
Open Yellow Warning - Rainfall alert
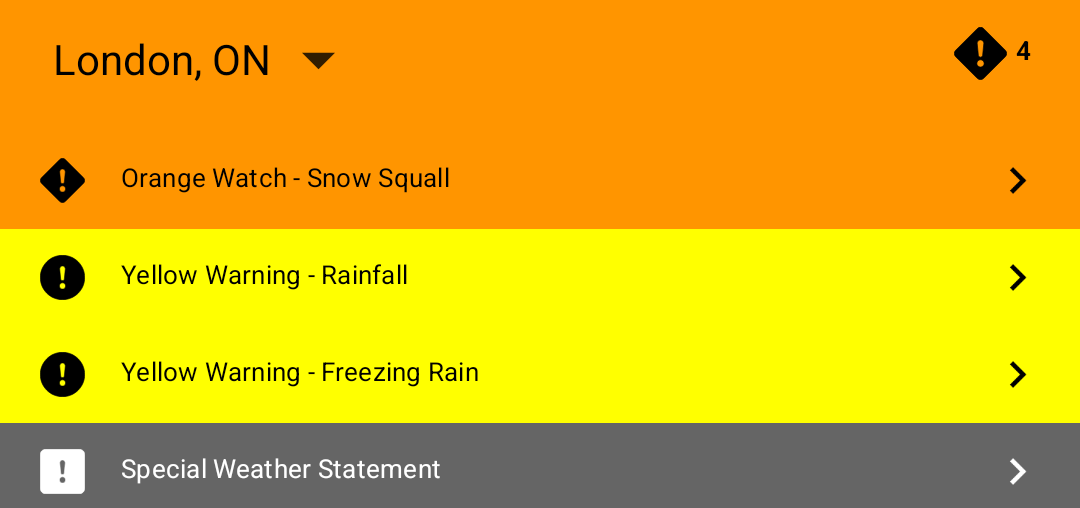(x=264, y=276)
